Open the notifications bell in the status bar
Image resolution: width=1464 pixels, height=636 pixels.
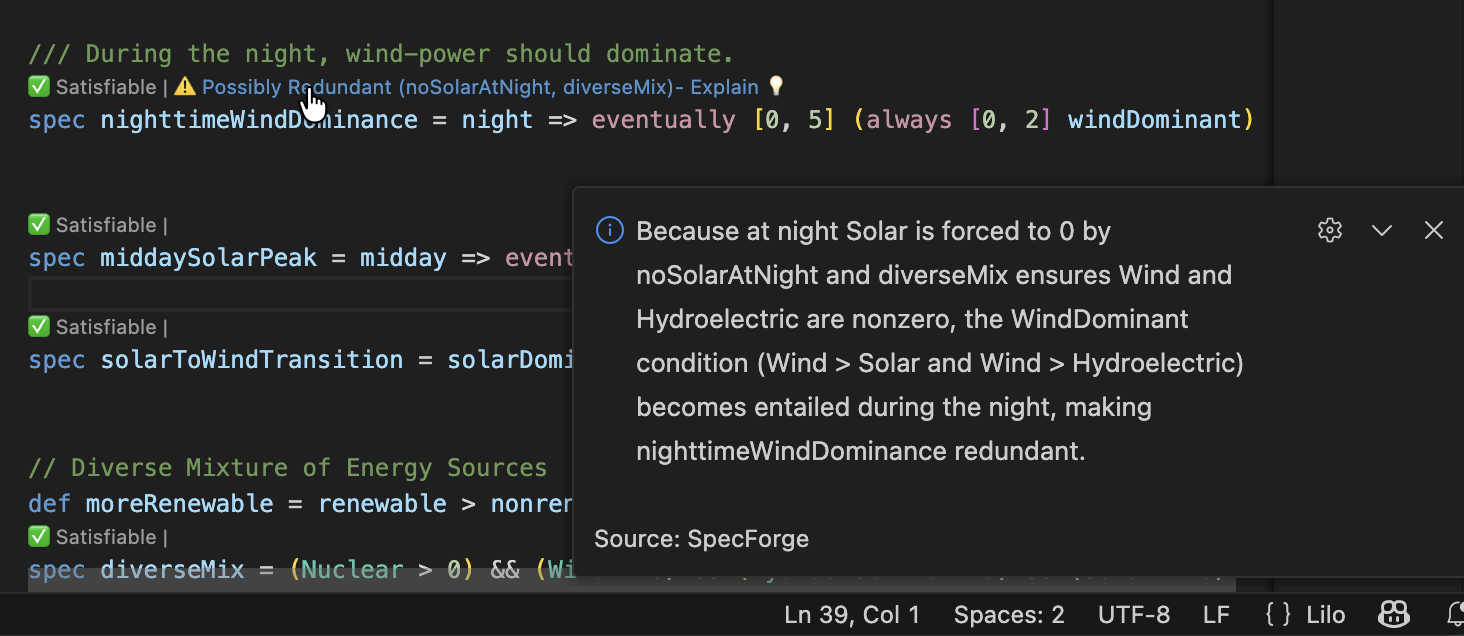pyautogui.click(x=1456, y=614)
